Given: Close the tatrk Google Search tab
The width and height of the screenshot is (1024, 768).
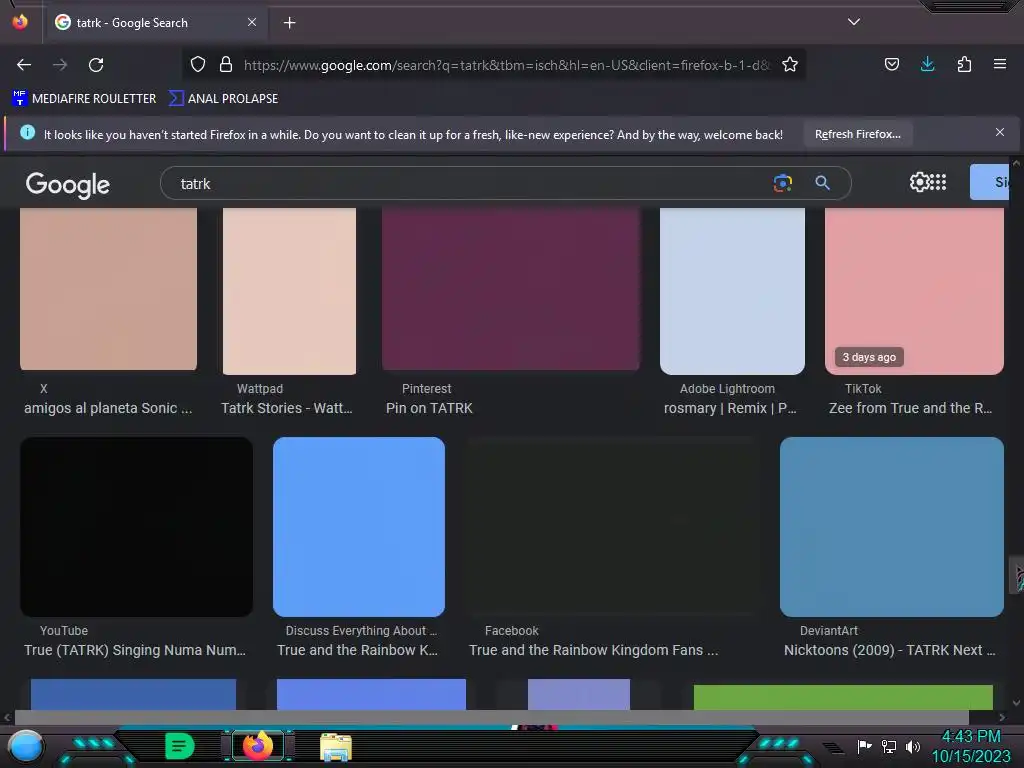Looking at the screenshot, I should pos(252,22).
